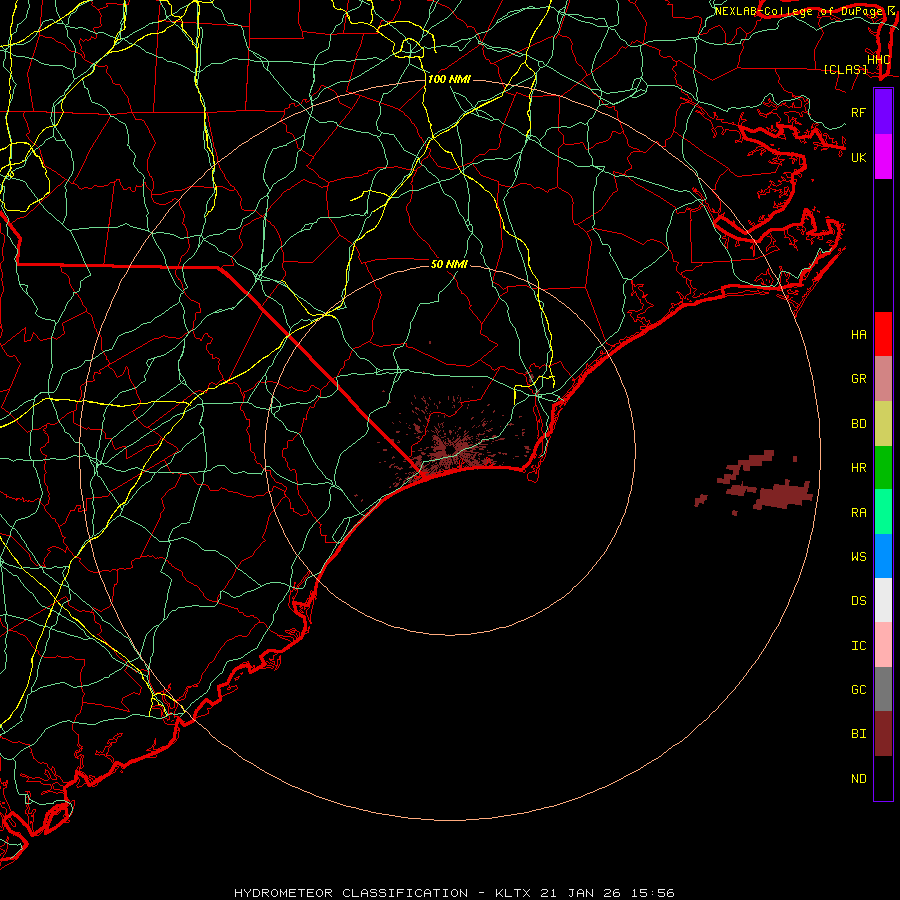Click the 100 NMI range ring label
Viewport: 900px width, 900px height.
(449, 79)
